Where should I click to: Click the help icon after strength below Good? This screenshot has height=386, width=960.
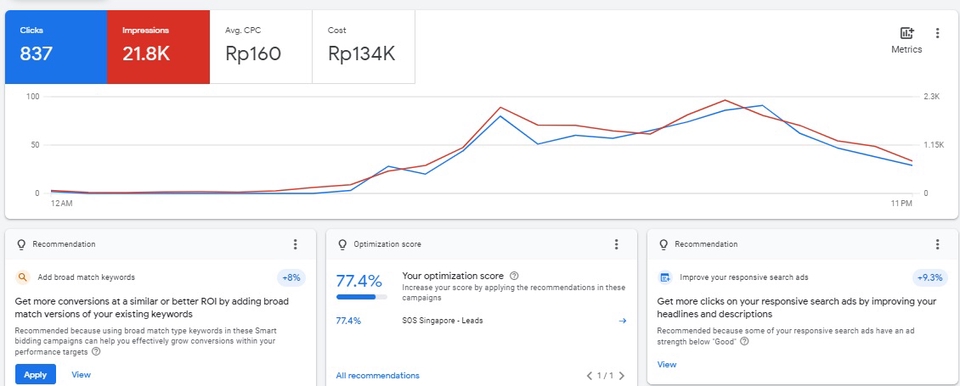744,341
